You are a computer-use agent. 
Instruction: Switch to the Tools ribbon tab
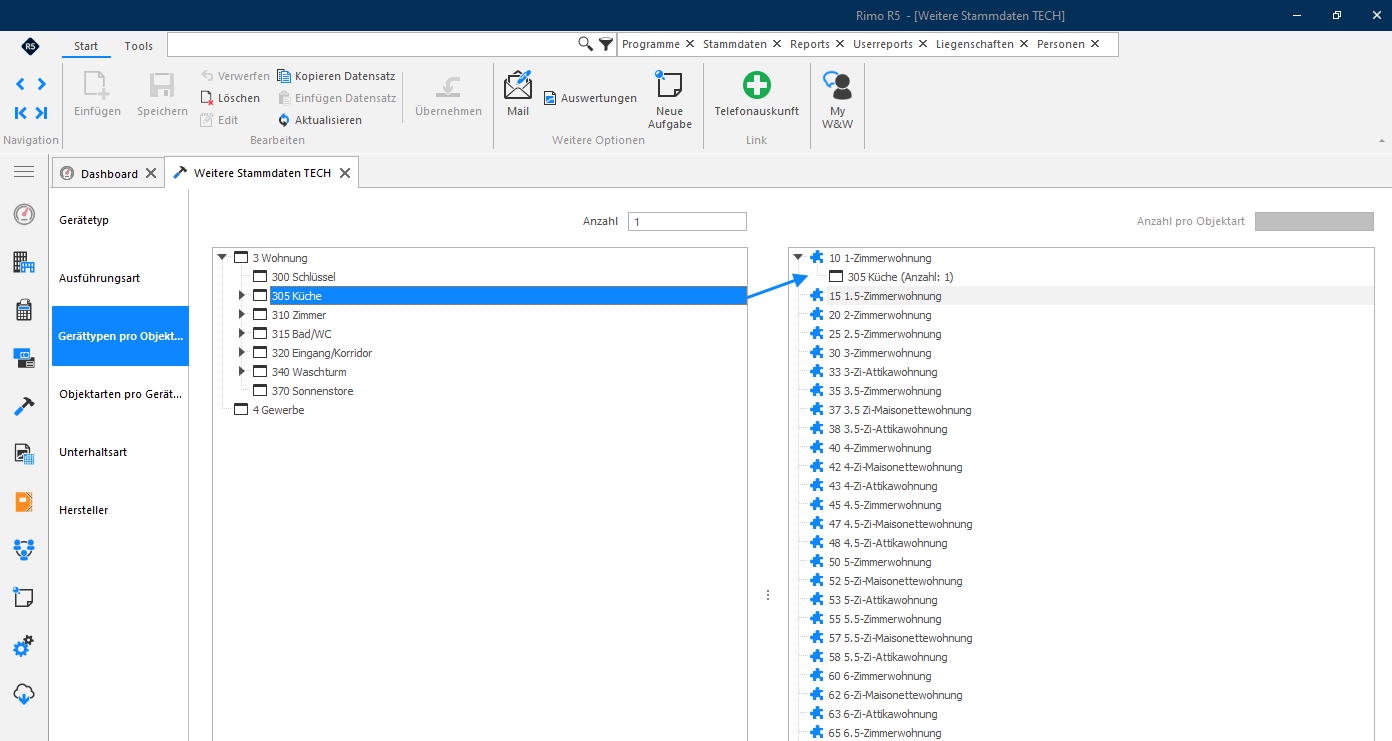point(139,46)
